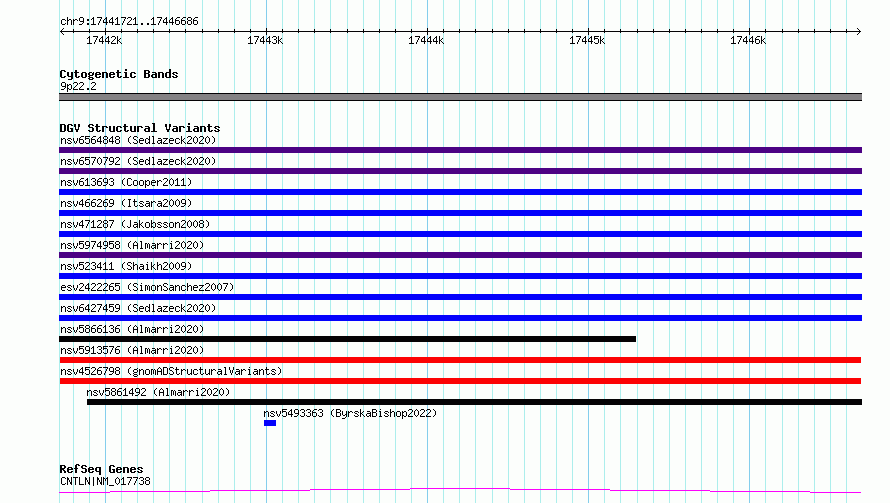Click the 17443k ruler tick label
The image size is (890, 503).
point(265,40)
